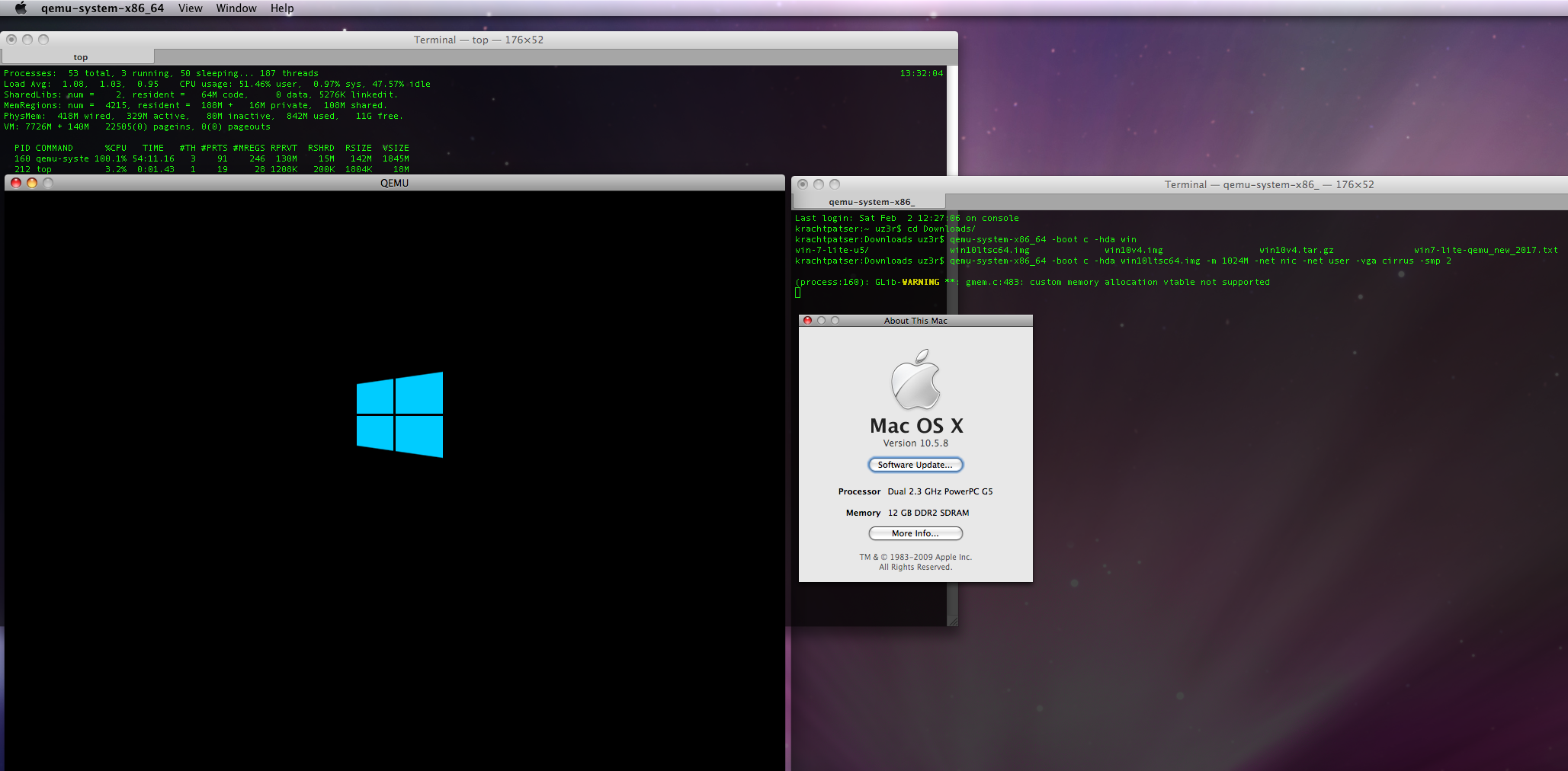This screenshot has width=1568, height=771.
Task: Minimize the About This Mac window
Action: pyautogui.click(x=821, y=321)
